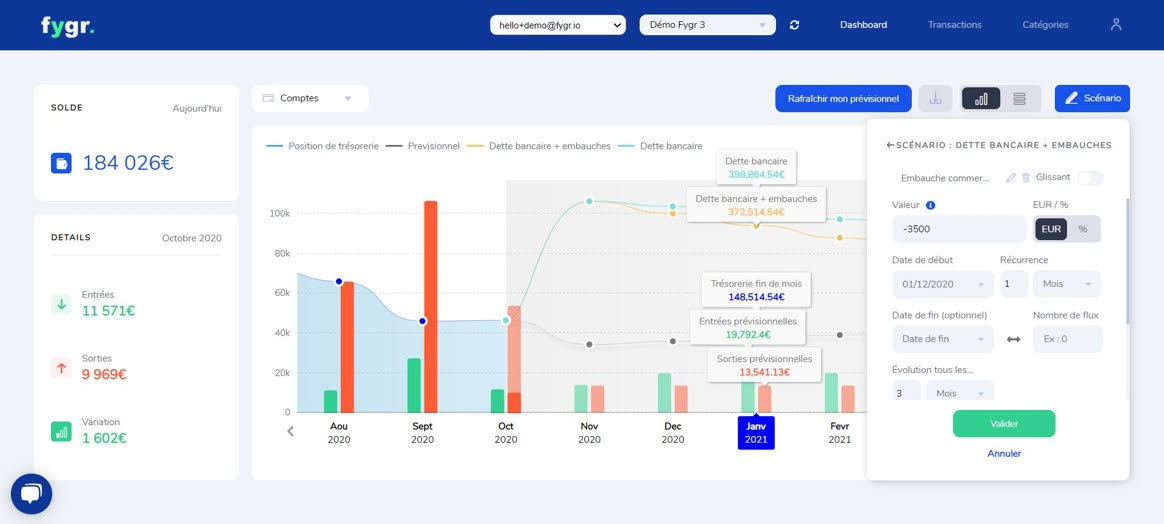The image size is (1164, 524).
Task: Open the hello+demo@fygr.io account dropdown
Action: pos(558,25)
